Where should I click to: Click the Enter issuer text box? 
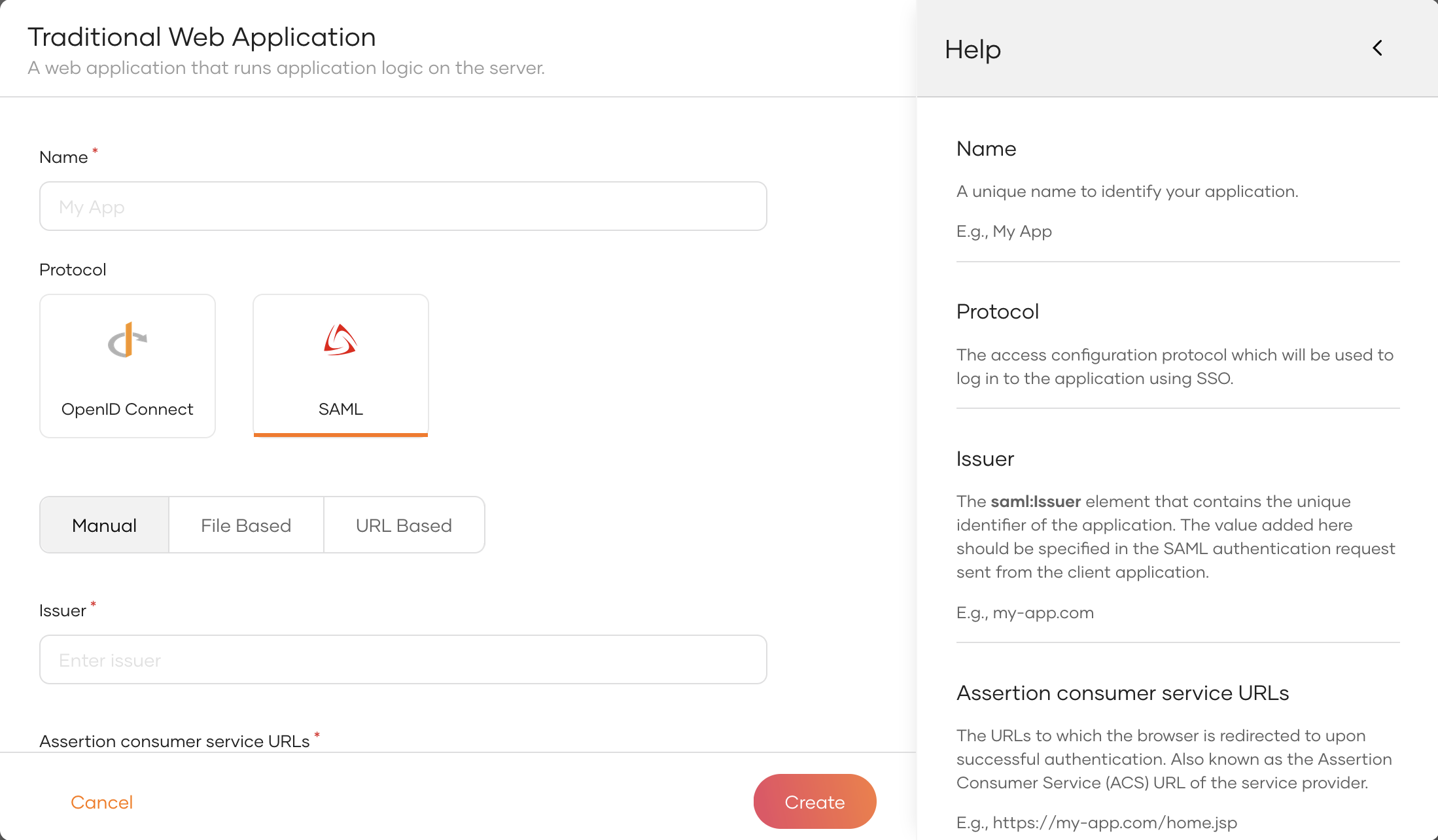point(402,659)
